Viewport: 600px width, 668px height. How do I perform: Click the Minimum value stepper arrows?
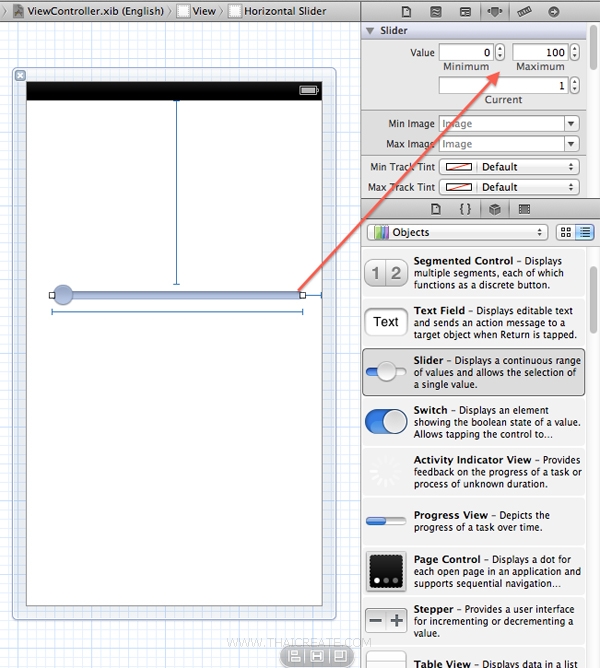500,52
